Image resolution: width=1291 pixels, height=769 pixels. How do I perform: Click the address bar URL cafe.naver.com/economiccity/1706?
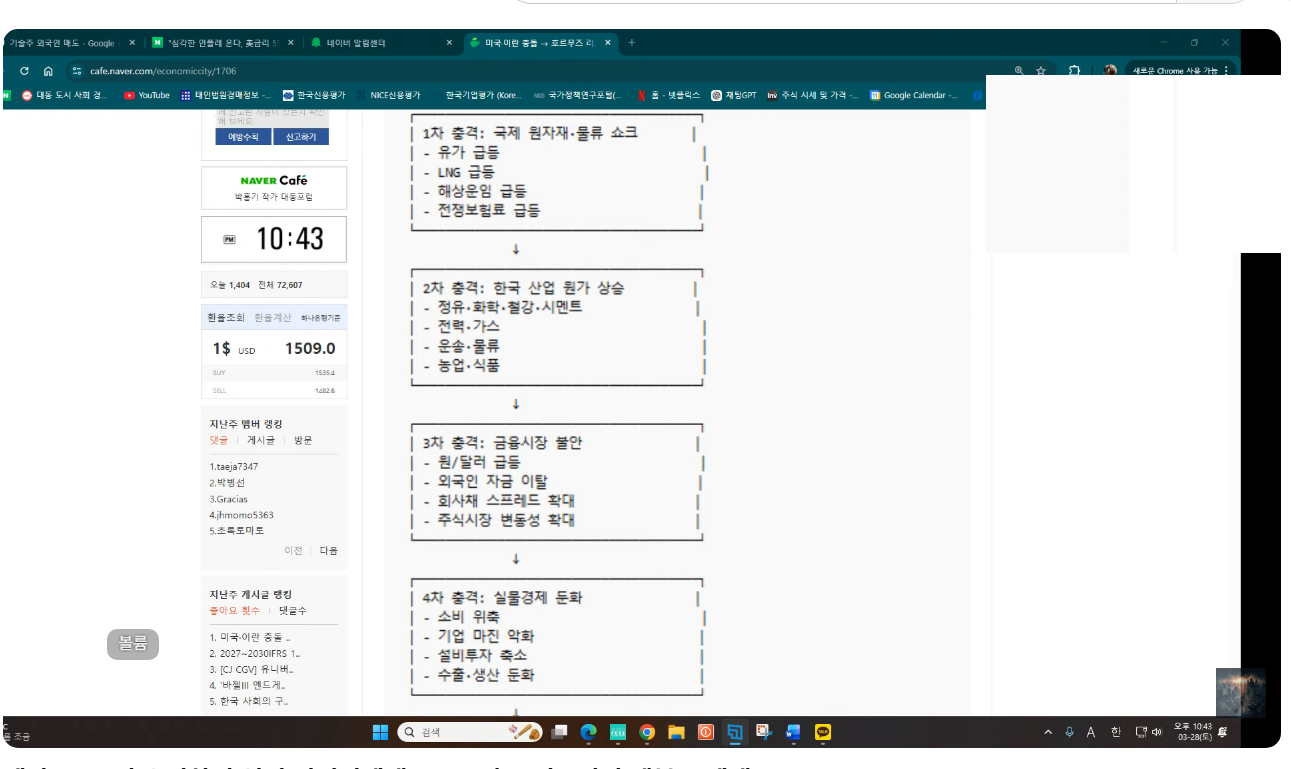pos(163,71)
